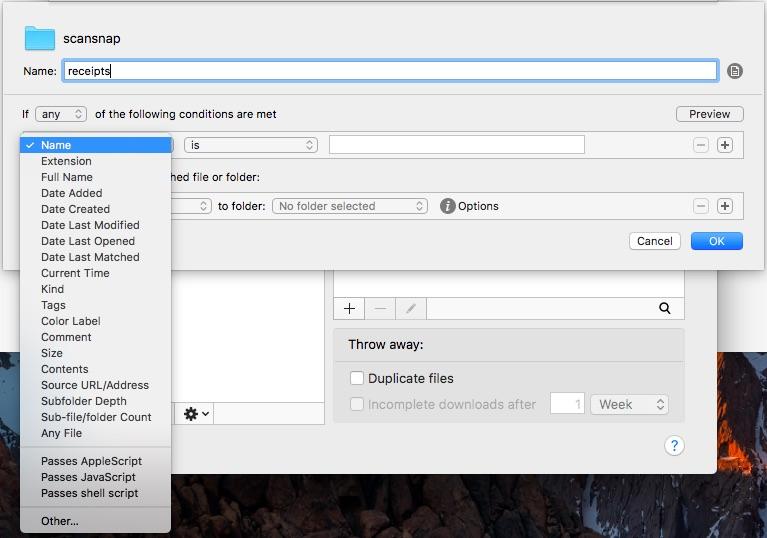The width and height of the screenshot is (767, 538).
Task: Click the search magnifier in rules list
Action: (x=665, y=309)
